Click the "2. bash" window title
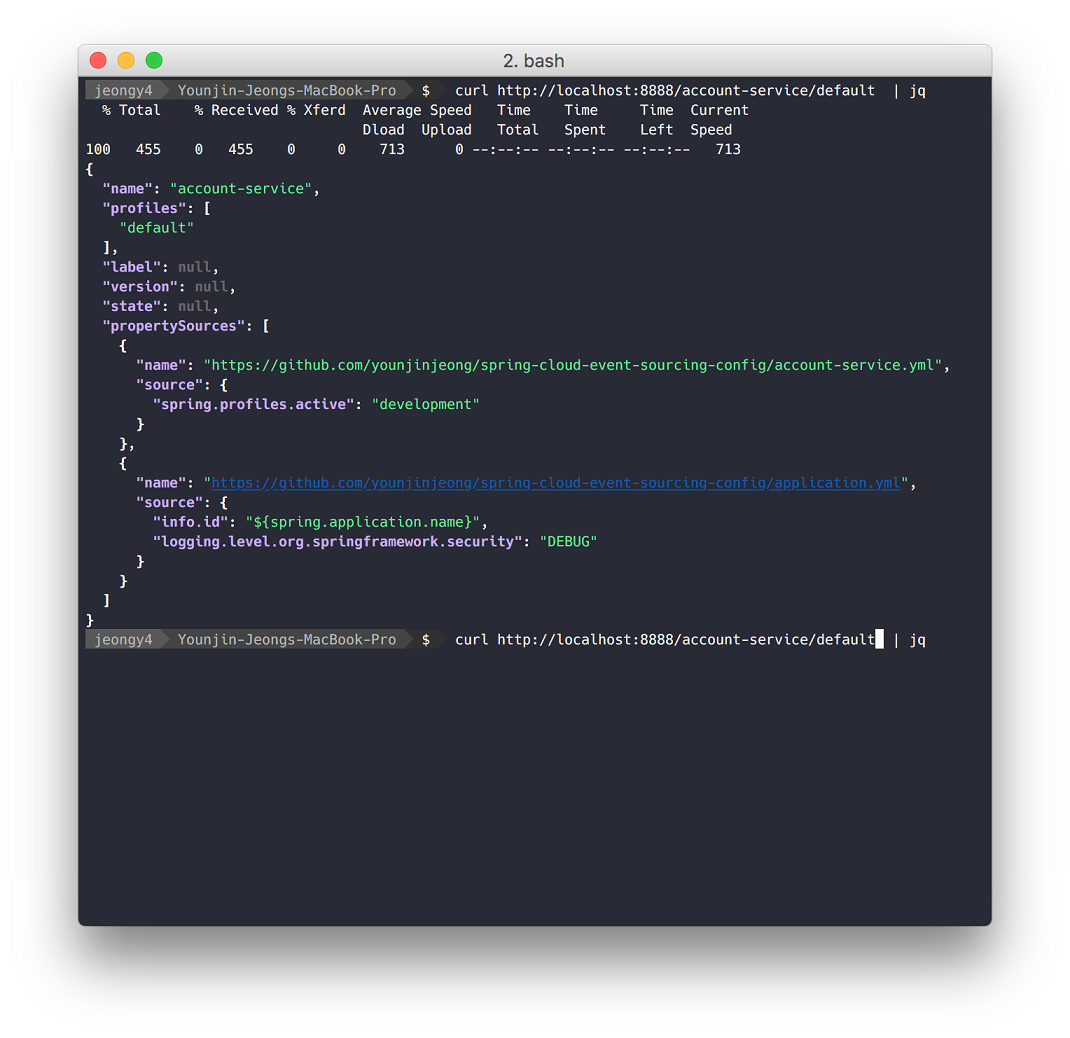Screen dimensions: 1070x1038 pyautogui.click(x=534, y=61)
